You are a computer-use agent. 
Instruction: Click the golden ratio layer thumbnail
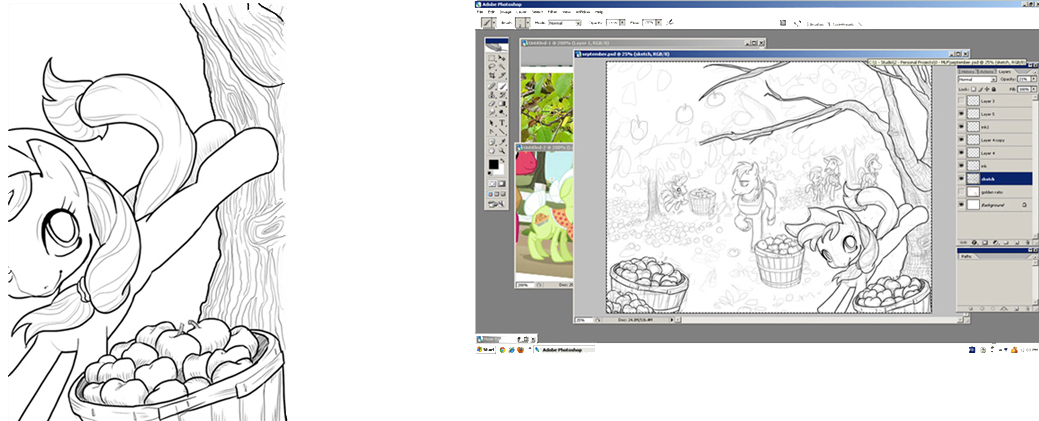[x=973, y=194]
